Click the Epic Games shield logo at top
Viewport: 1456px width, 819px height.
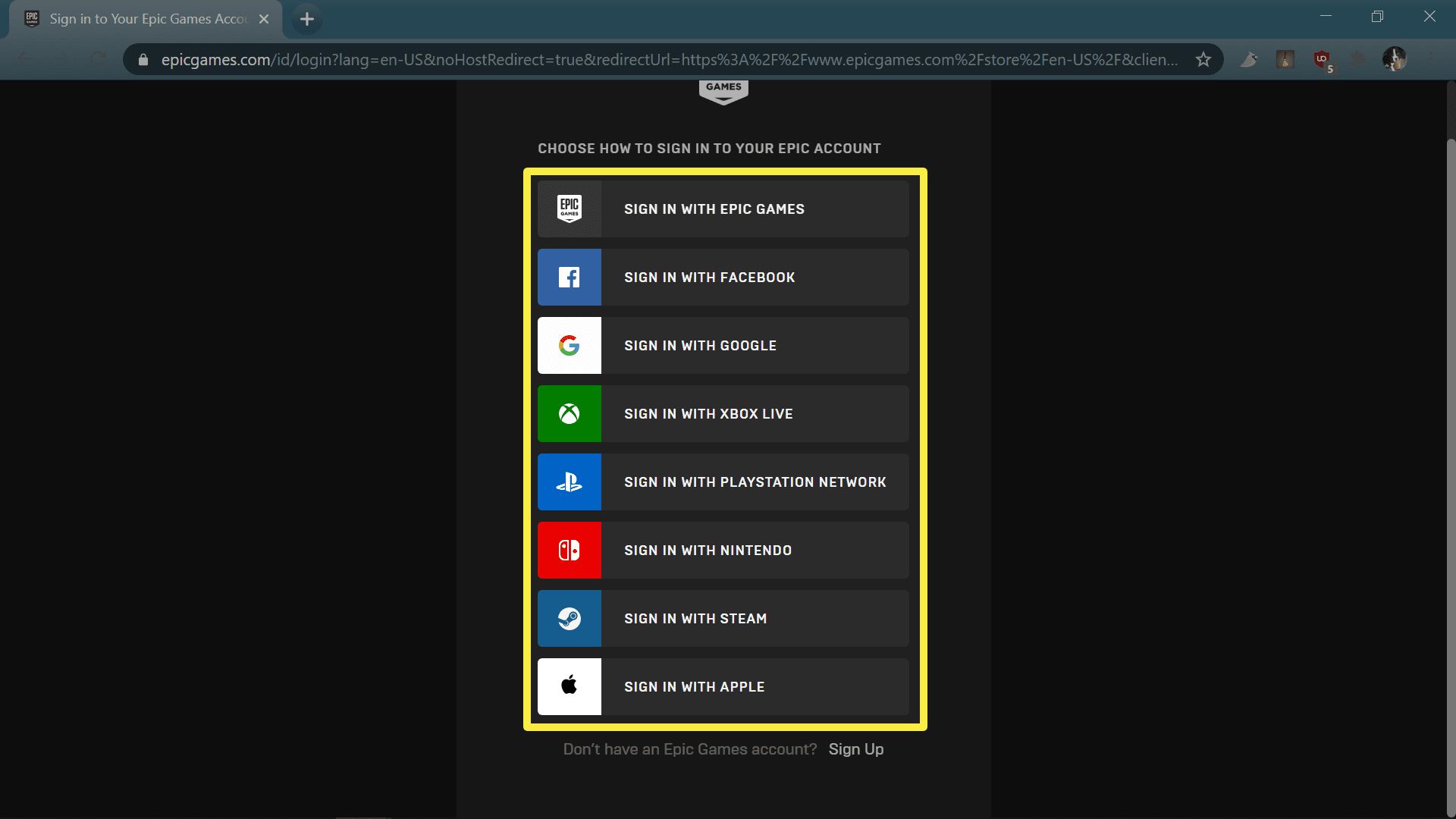tap(723, 91)
